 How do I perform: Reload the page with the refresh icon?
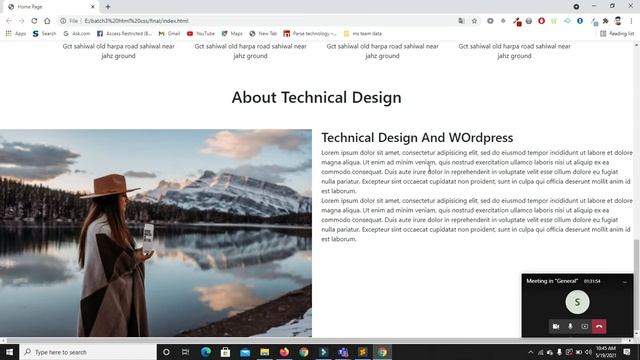click(34, 21)
